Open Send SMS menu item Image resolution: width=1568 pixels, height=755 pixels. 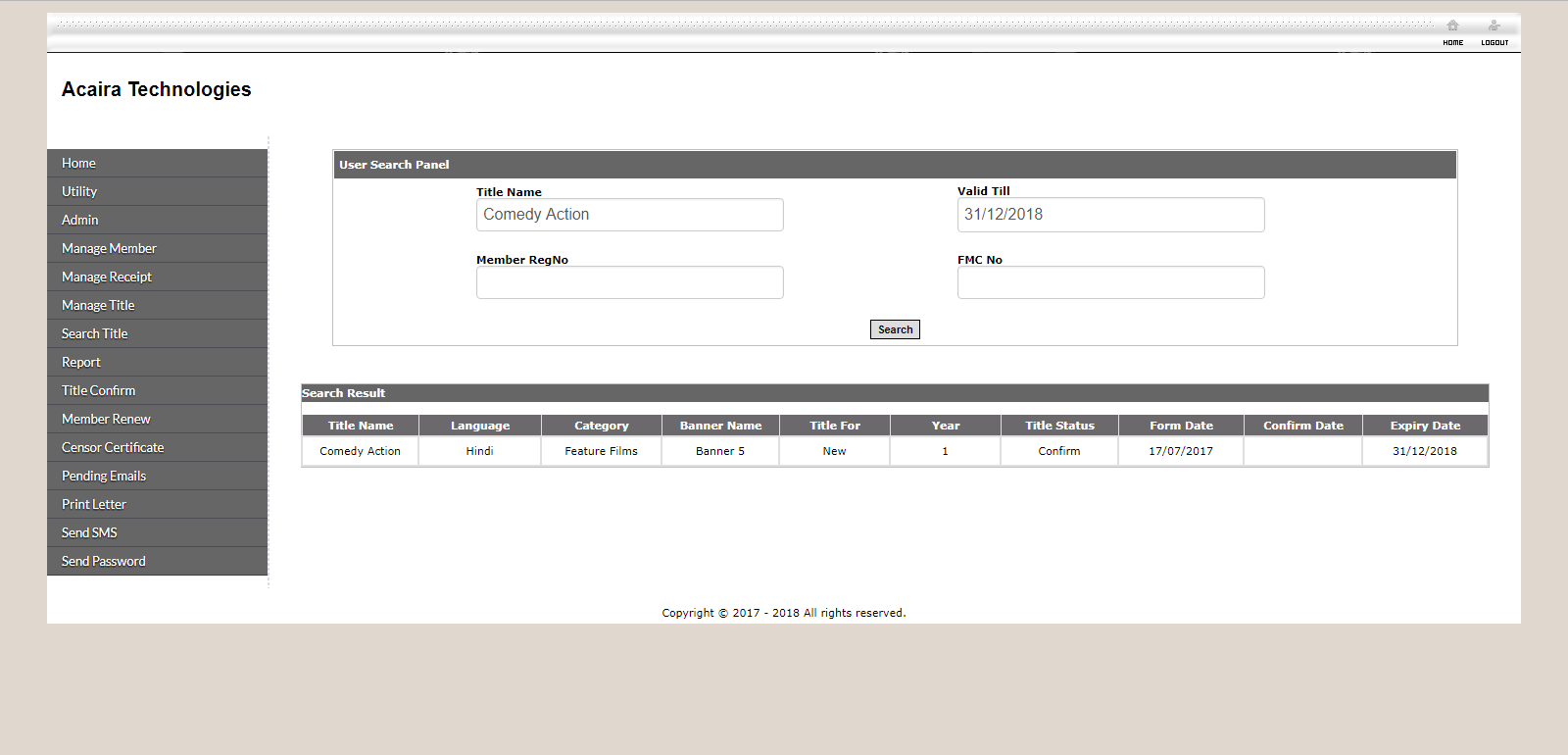tap(89, 533)
